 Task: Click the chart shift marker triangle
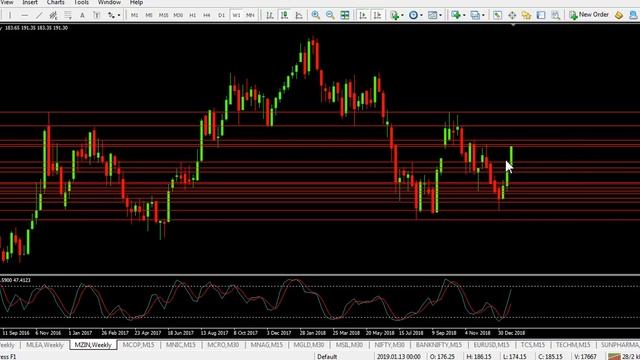tap(513, 25)
